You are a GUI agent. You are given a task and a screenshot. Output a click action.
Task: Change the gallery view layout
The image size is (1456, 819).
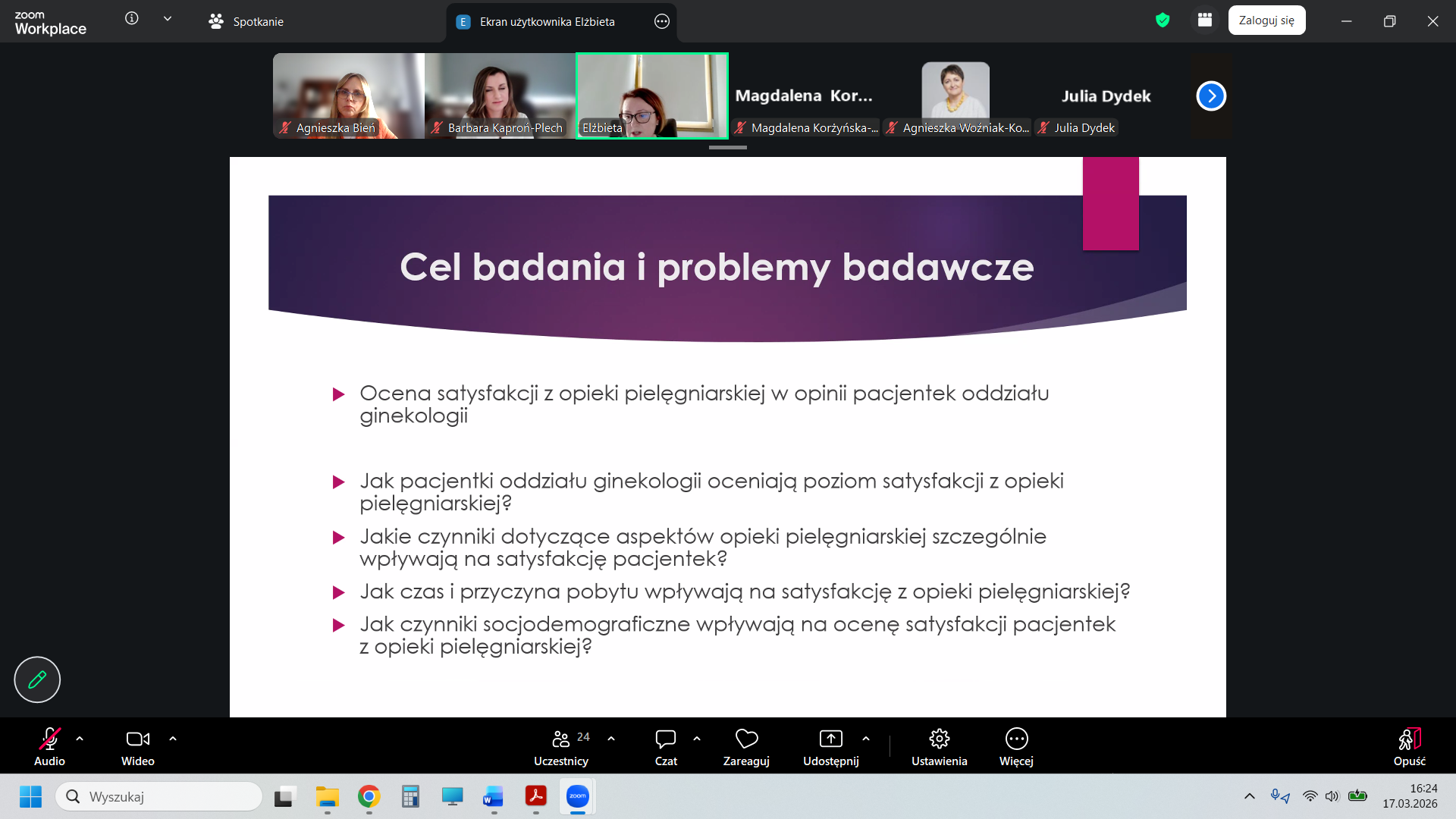pos(1205,20)
